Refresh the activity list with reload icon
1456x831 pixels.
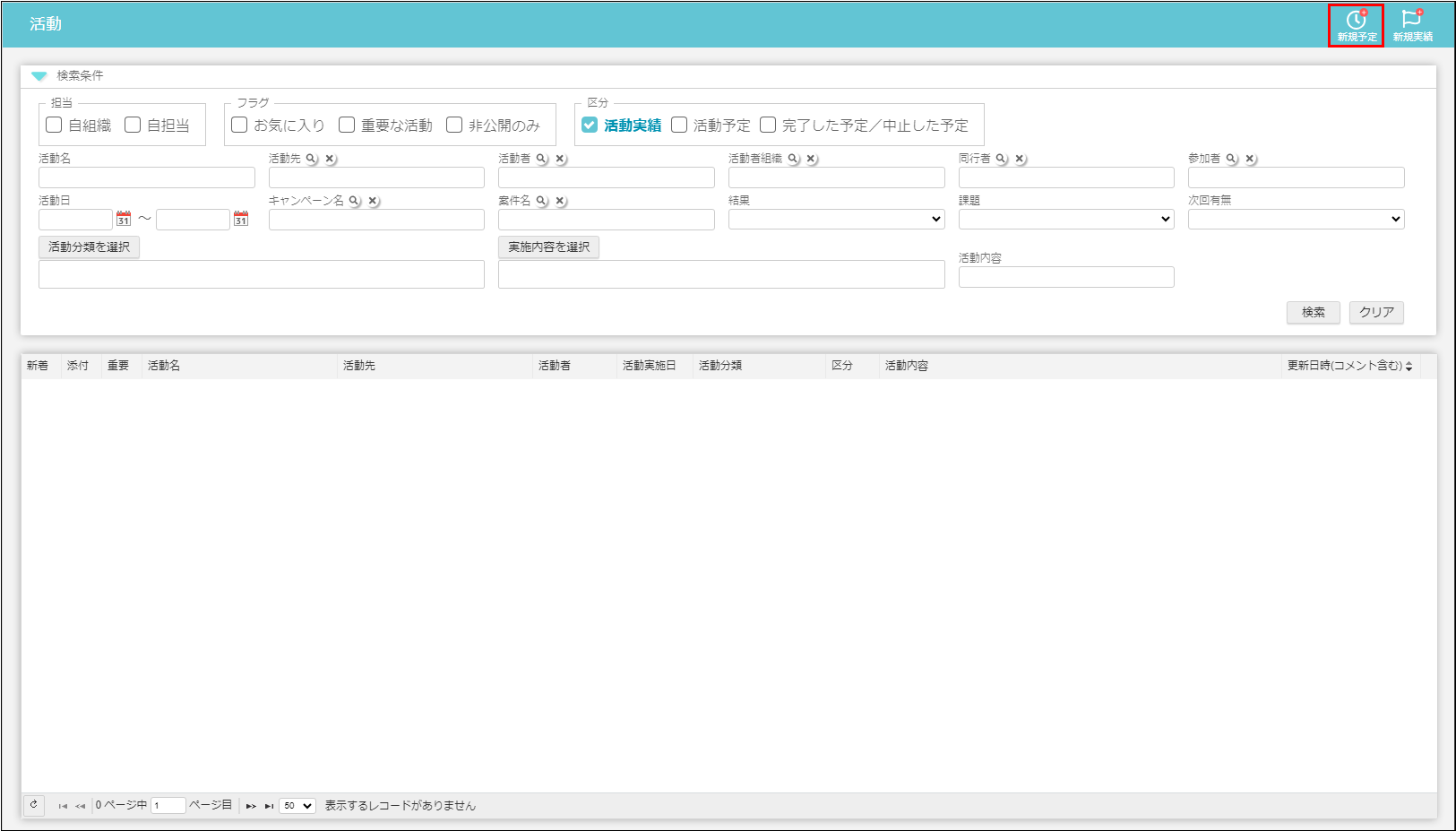33,805
